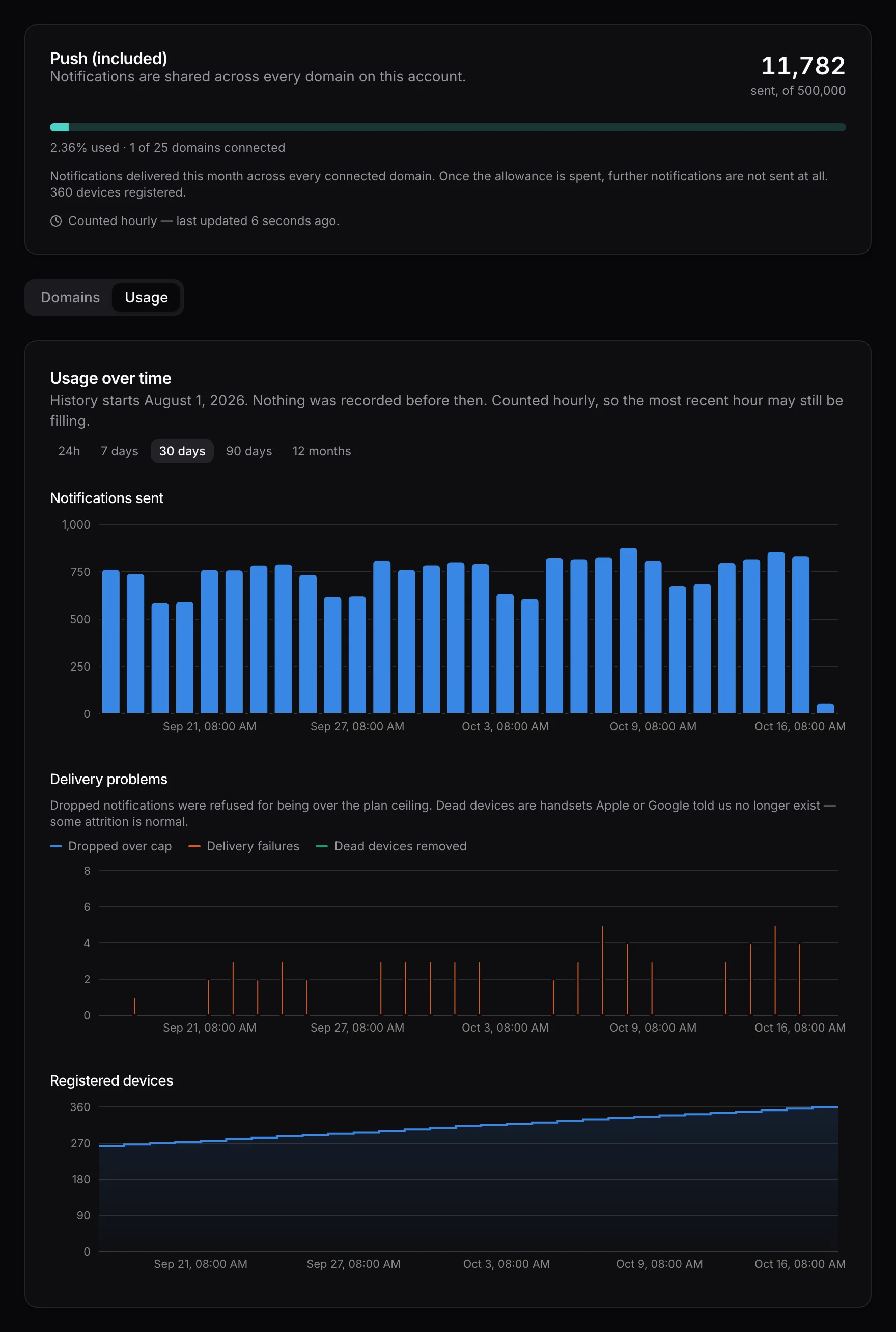Choose the 7 days time range
The height and width of the screenshot is (1332, 896).
point(120,451)
